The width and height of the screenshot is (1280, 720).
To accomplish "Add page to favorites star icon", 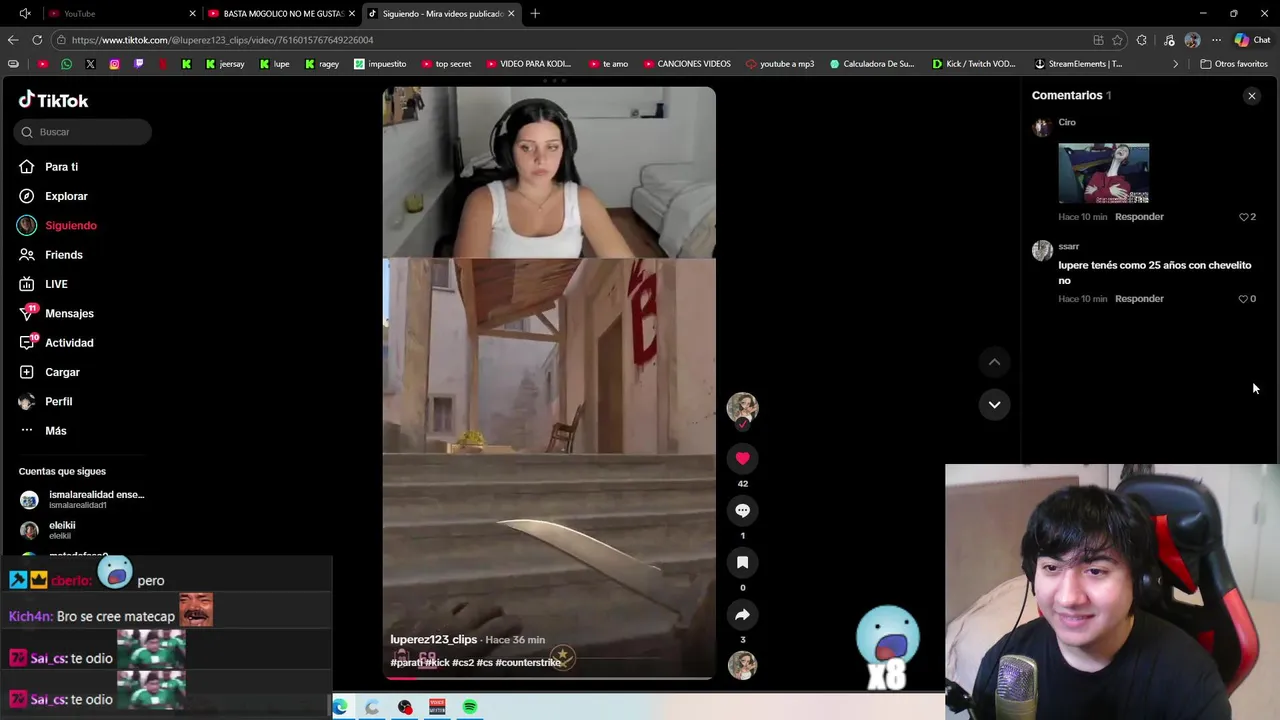I will (x=1117, y=40).
